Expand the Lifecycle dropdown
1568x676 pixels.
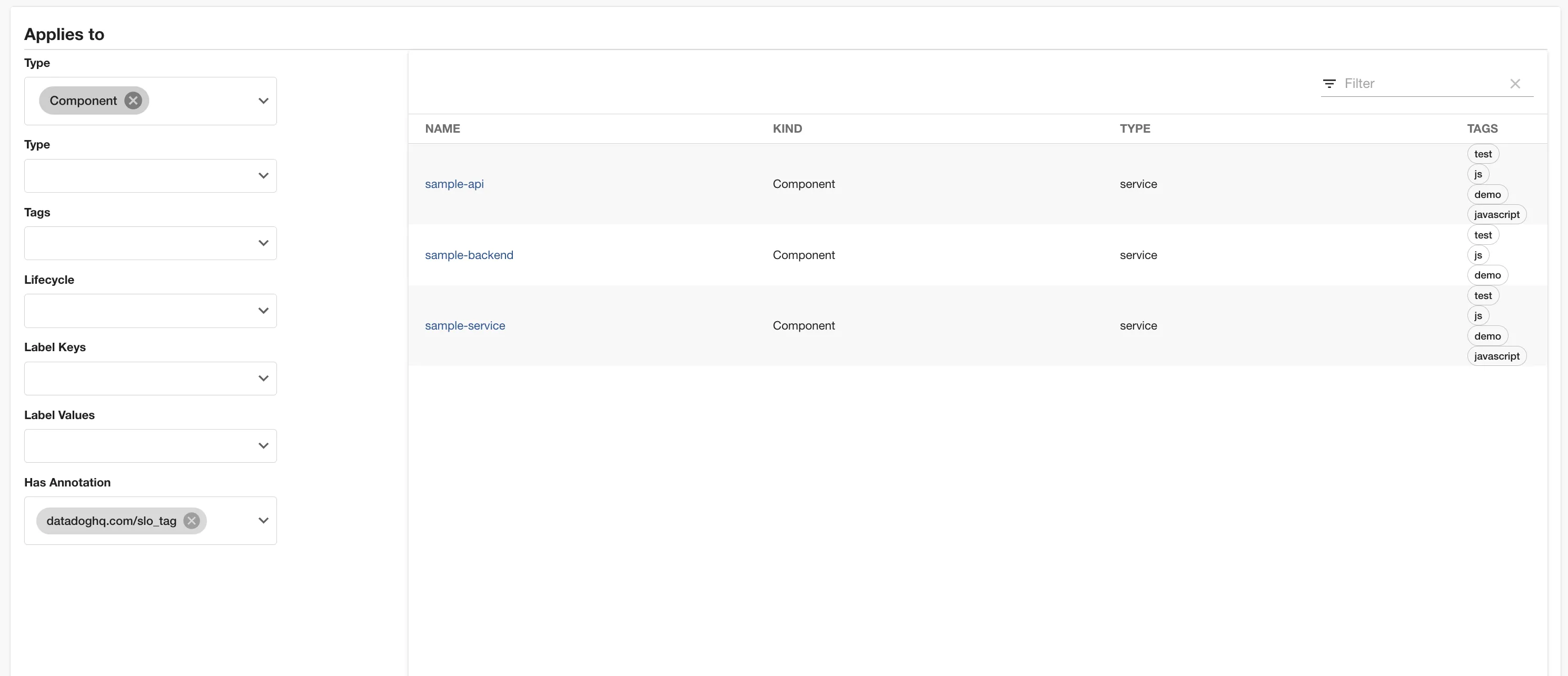click(x=263, y=311)
